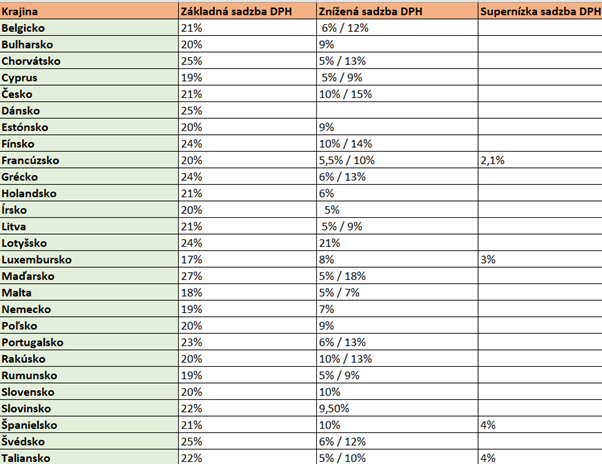Screen dimensions: 602x464
Task: Select the Maďarsko 27% cell
Action: [248, 276]
